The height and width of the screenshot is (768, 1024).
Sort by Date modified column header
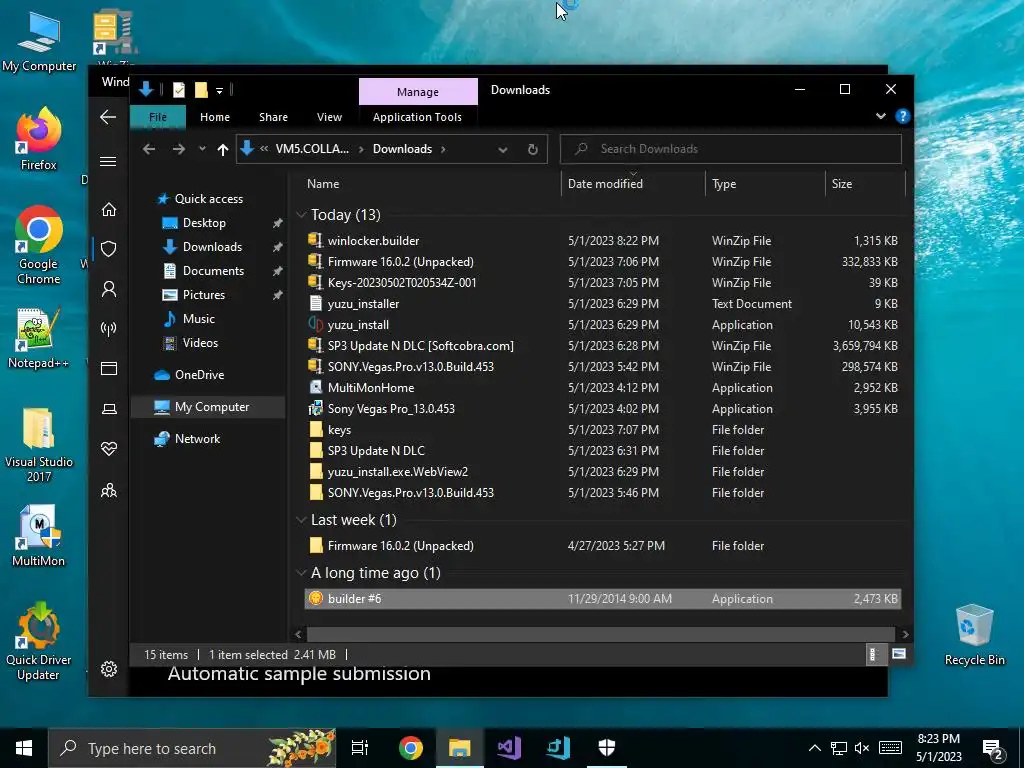tap(633, 184)
